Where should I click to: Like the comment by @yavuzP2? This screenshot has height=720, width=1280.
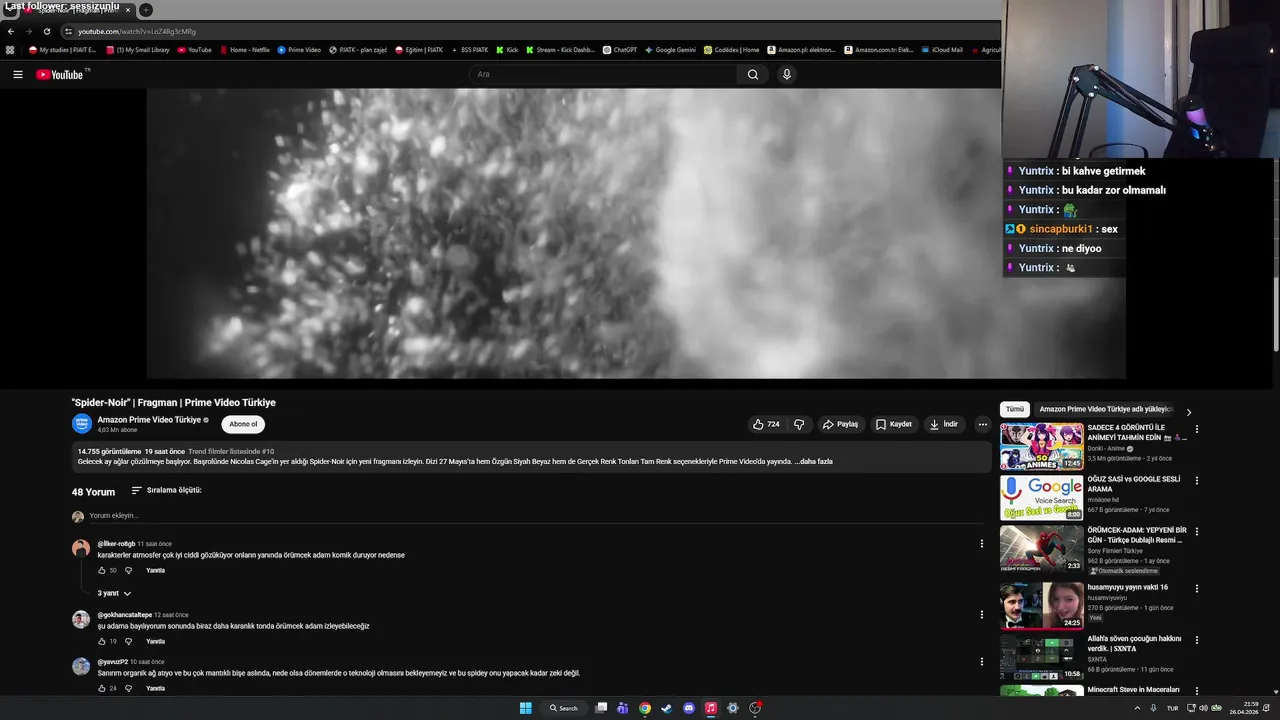(x=102, y=688)
